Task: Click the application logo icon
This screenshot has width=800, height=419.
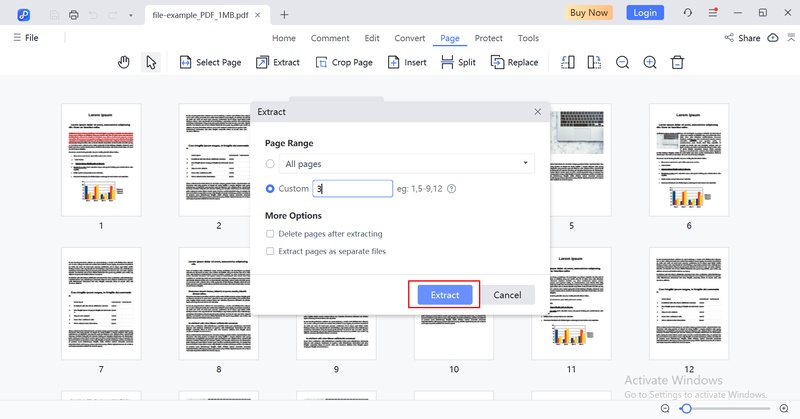Action: click(23, 15)
